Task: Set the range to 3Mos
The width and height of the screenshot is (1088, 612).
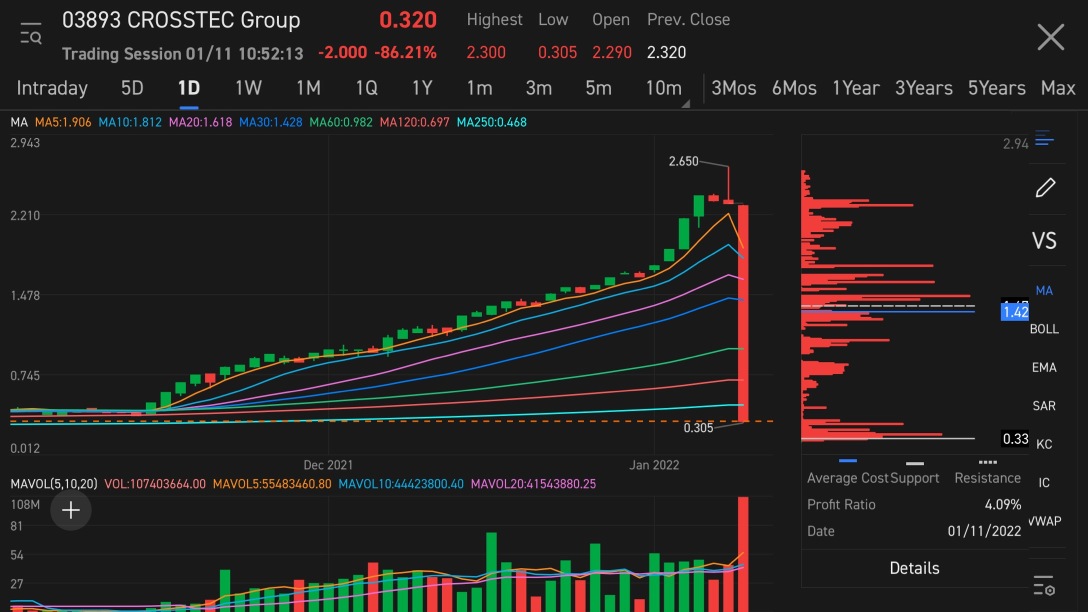Action: pos(733,88)
